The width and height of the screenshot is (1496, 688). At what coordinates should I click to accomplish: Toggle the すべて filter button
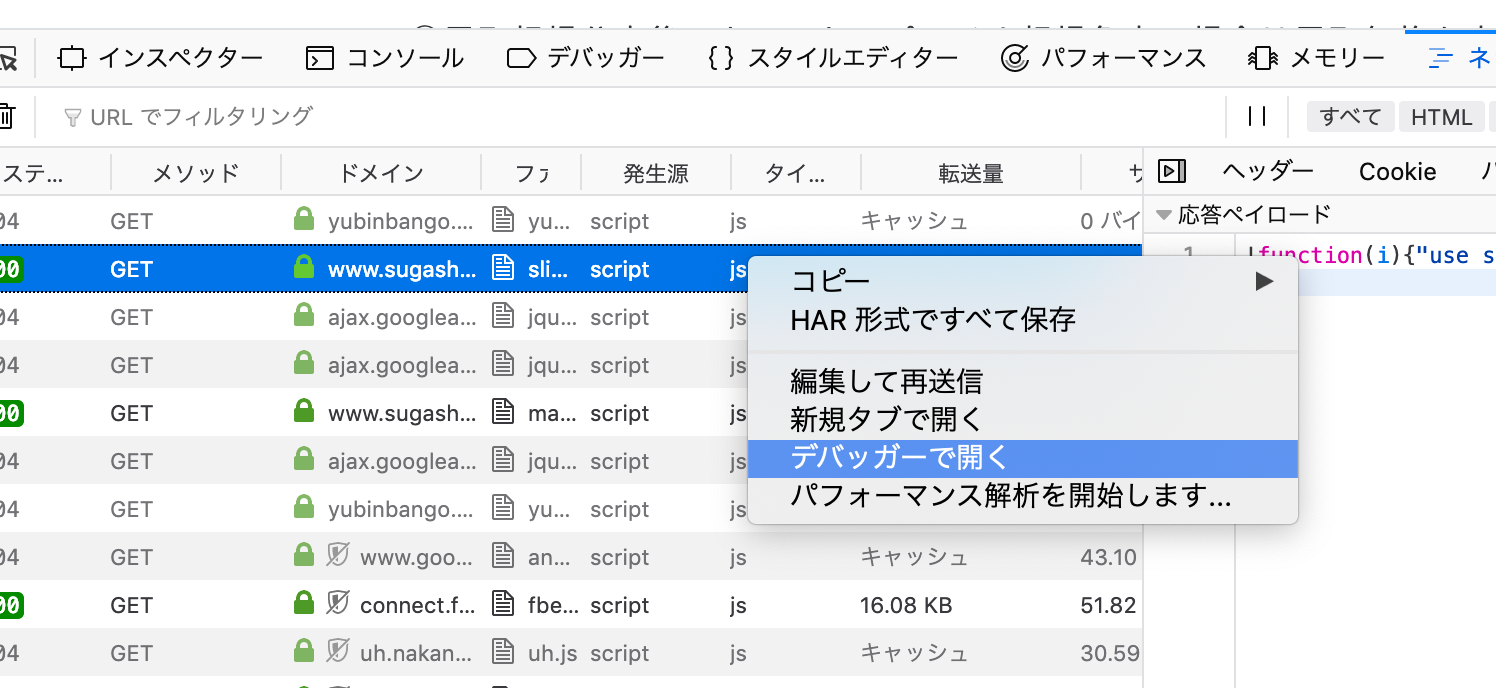[x=1349, y=117]
